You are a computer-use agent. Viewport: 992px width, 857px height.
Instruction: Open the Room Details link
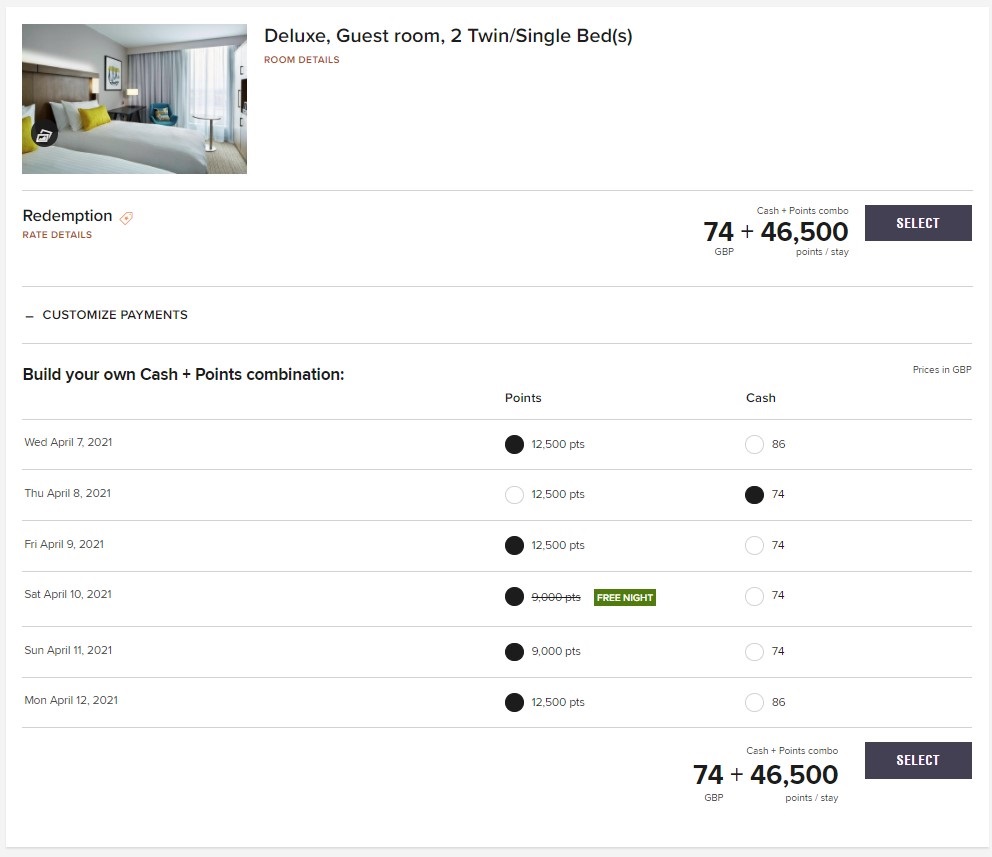(302, 59)
